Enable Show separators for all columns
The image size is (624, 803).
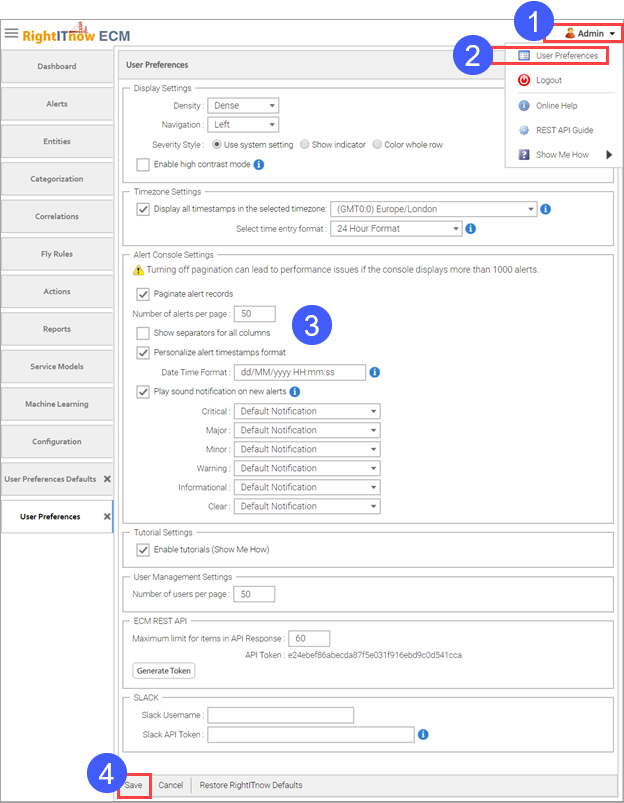click(142, 333)
